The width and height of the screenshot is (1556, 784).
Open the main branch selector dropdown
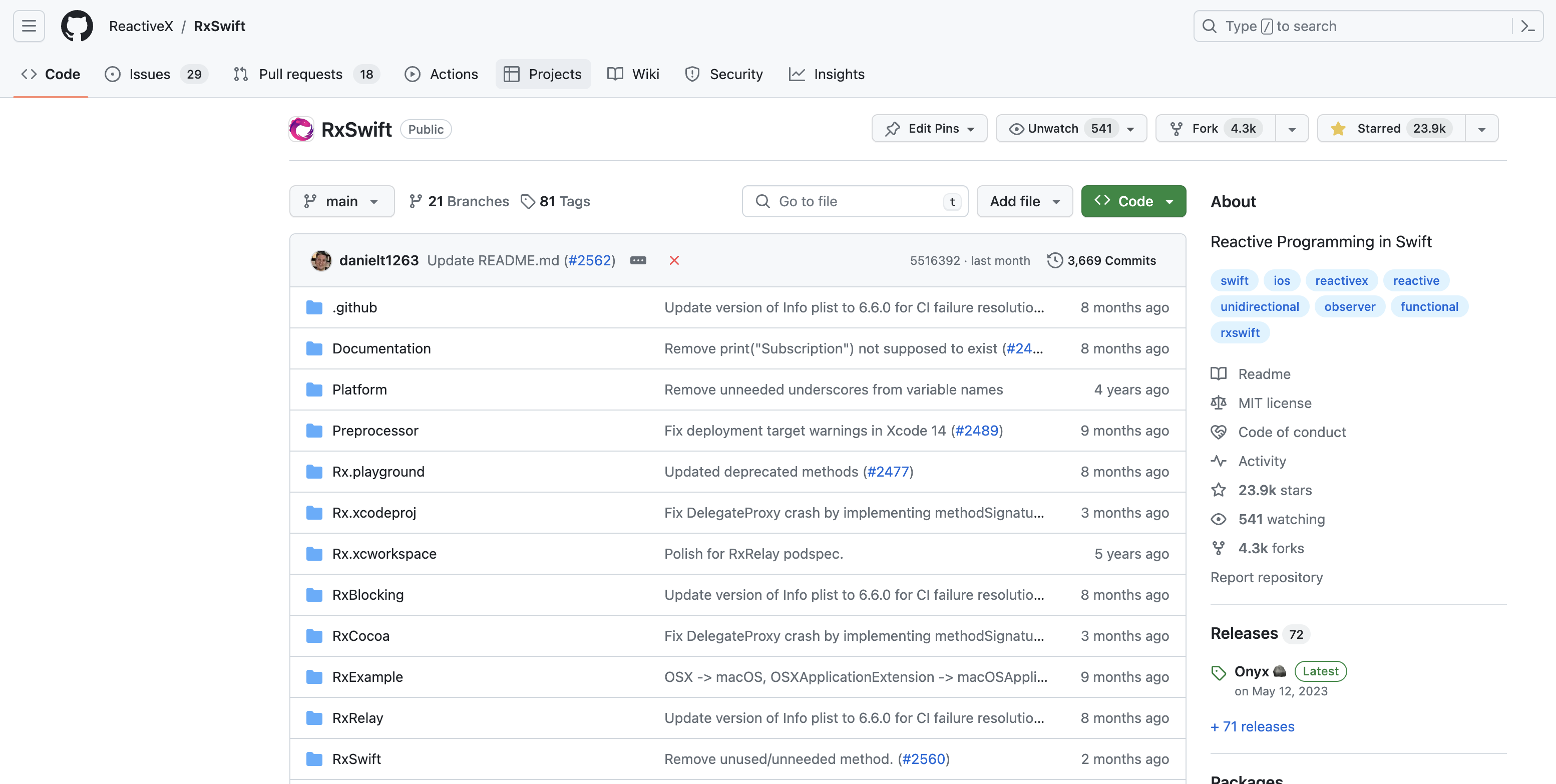click(342, 201)
